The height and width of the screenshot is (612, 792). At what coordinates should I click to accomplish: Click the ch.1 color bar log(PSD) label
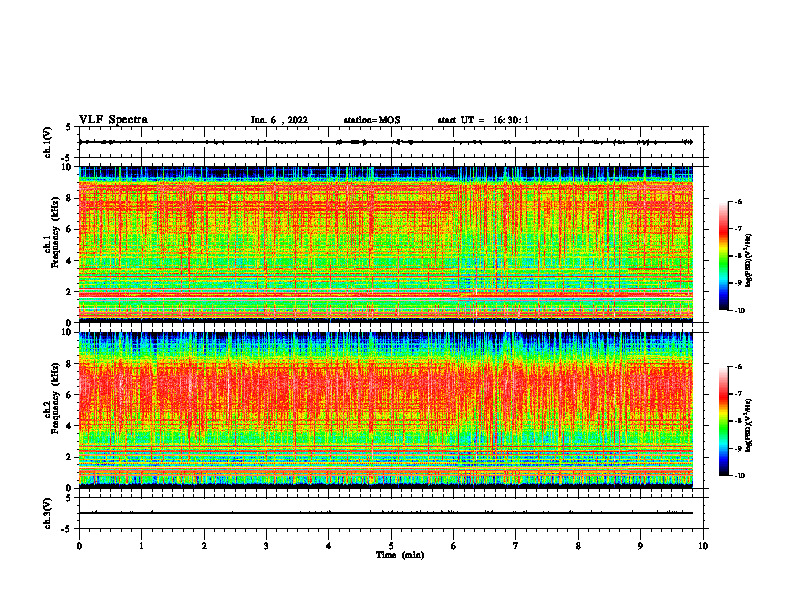[x=749, y=261]
